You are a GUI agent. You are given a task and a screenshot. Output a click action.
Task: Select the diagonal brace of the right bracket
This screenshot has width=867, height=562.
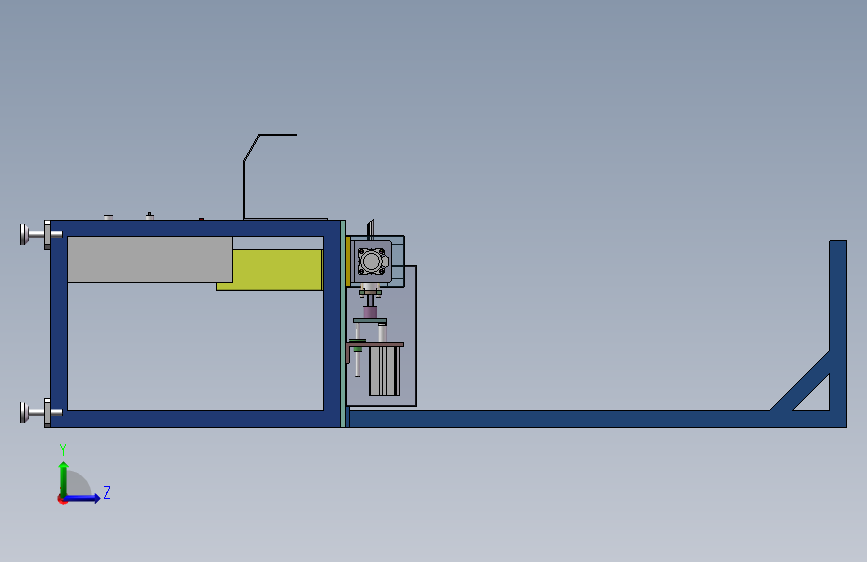[x=800, y=381]
